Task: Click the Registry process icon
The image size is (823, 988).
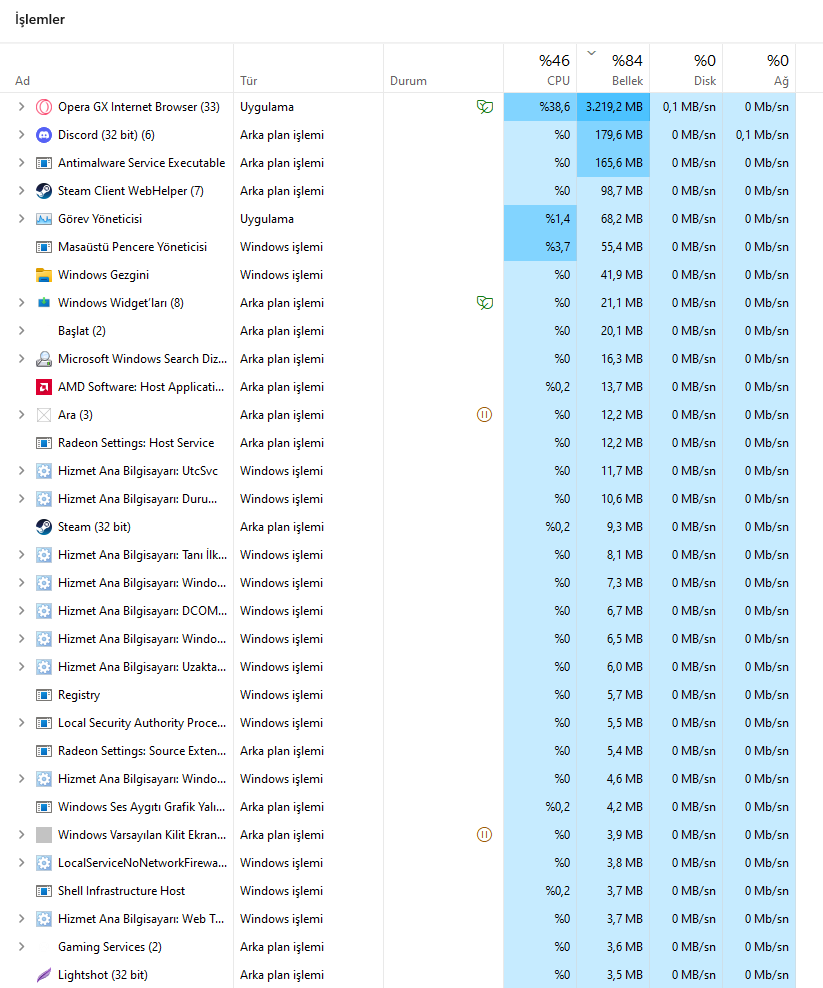Action: point(43,695)
